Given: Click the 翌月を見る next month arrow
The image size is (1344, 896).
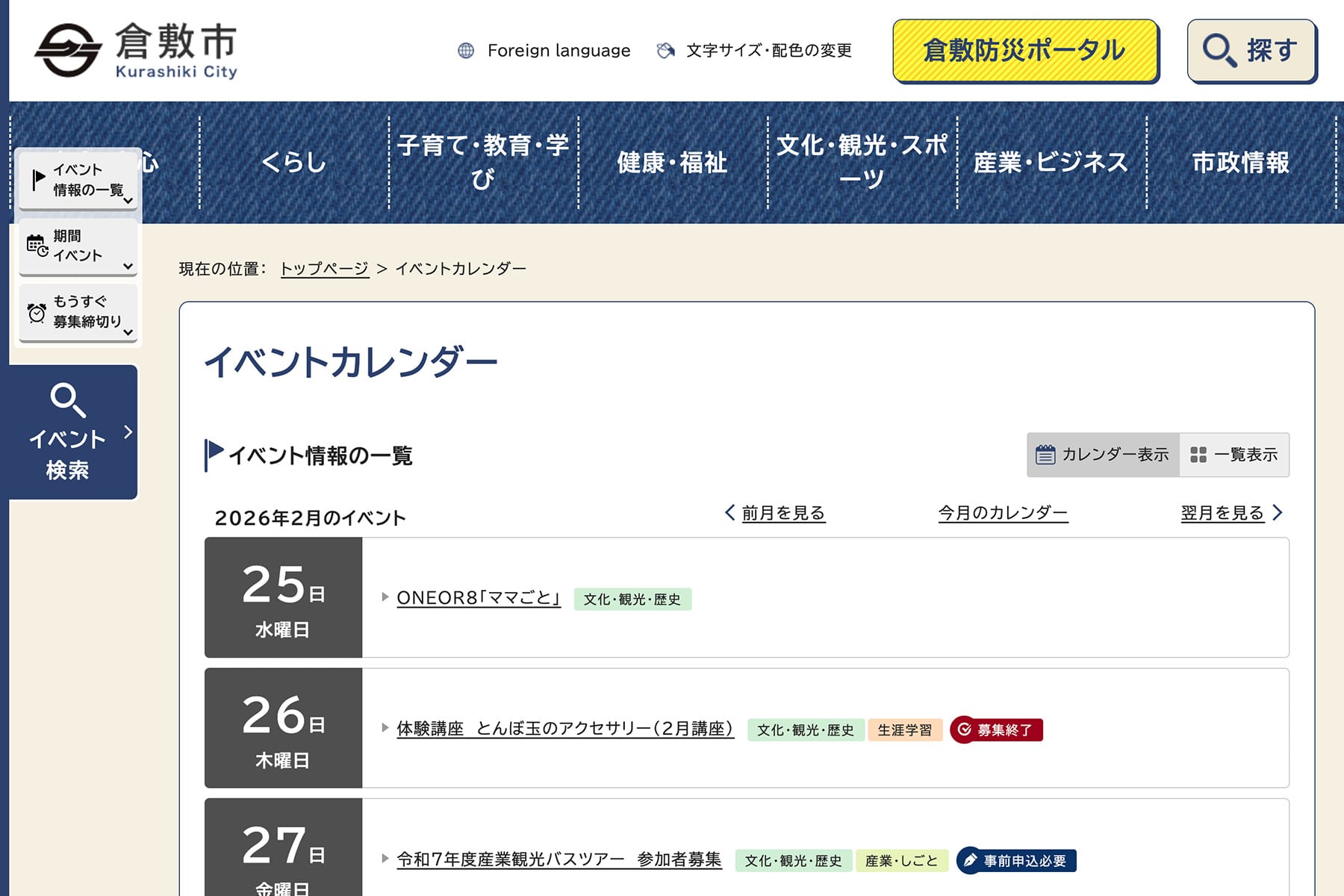Looking at the screenshot, I should click(1278, 513).
